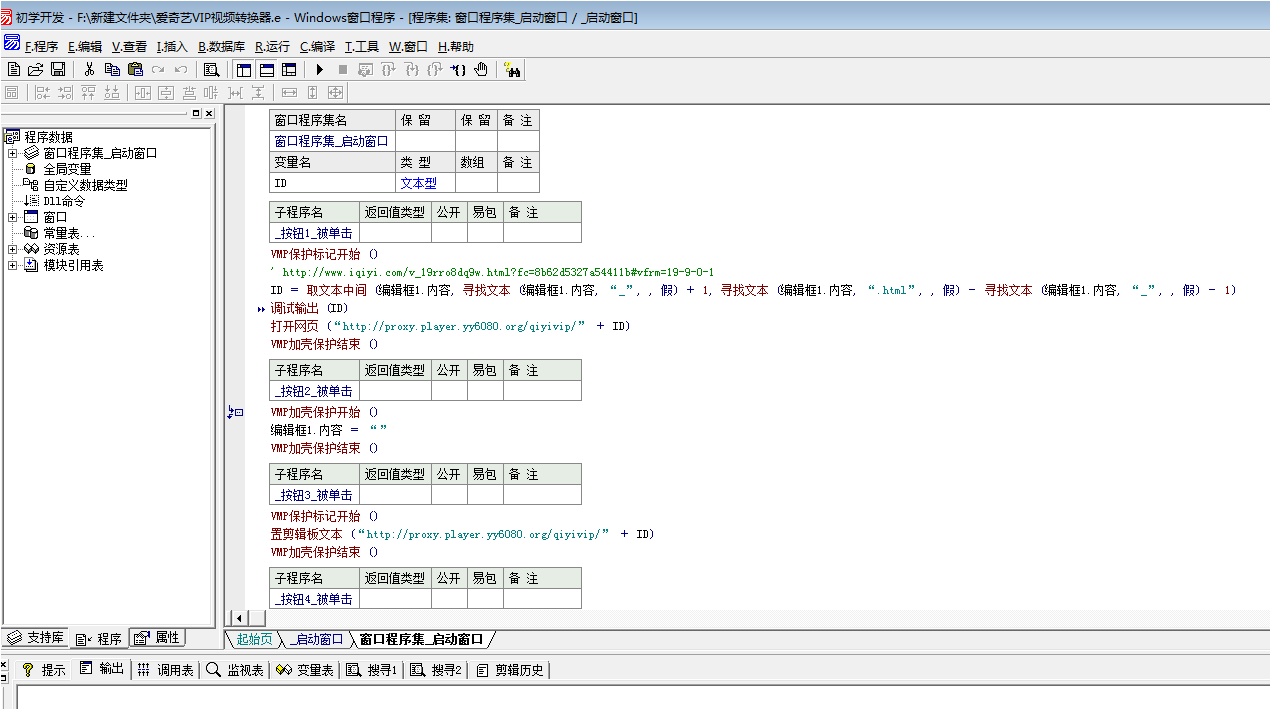Screen dimensions: 1270x709
Task: Show the 变量表 bottom tab
Action: point(306,670)
